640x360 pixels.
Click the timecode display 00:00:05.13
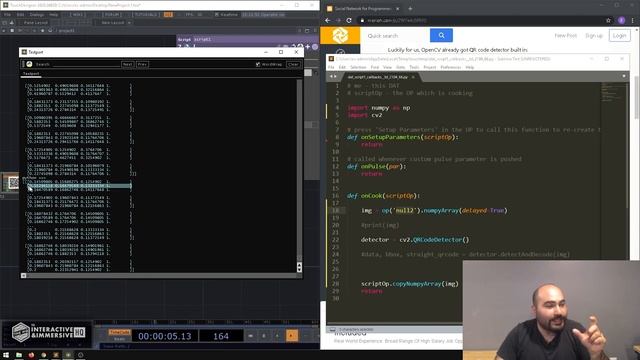pos(164,336)
